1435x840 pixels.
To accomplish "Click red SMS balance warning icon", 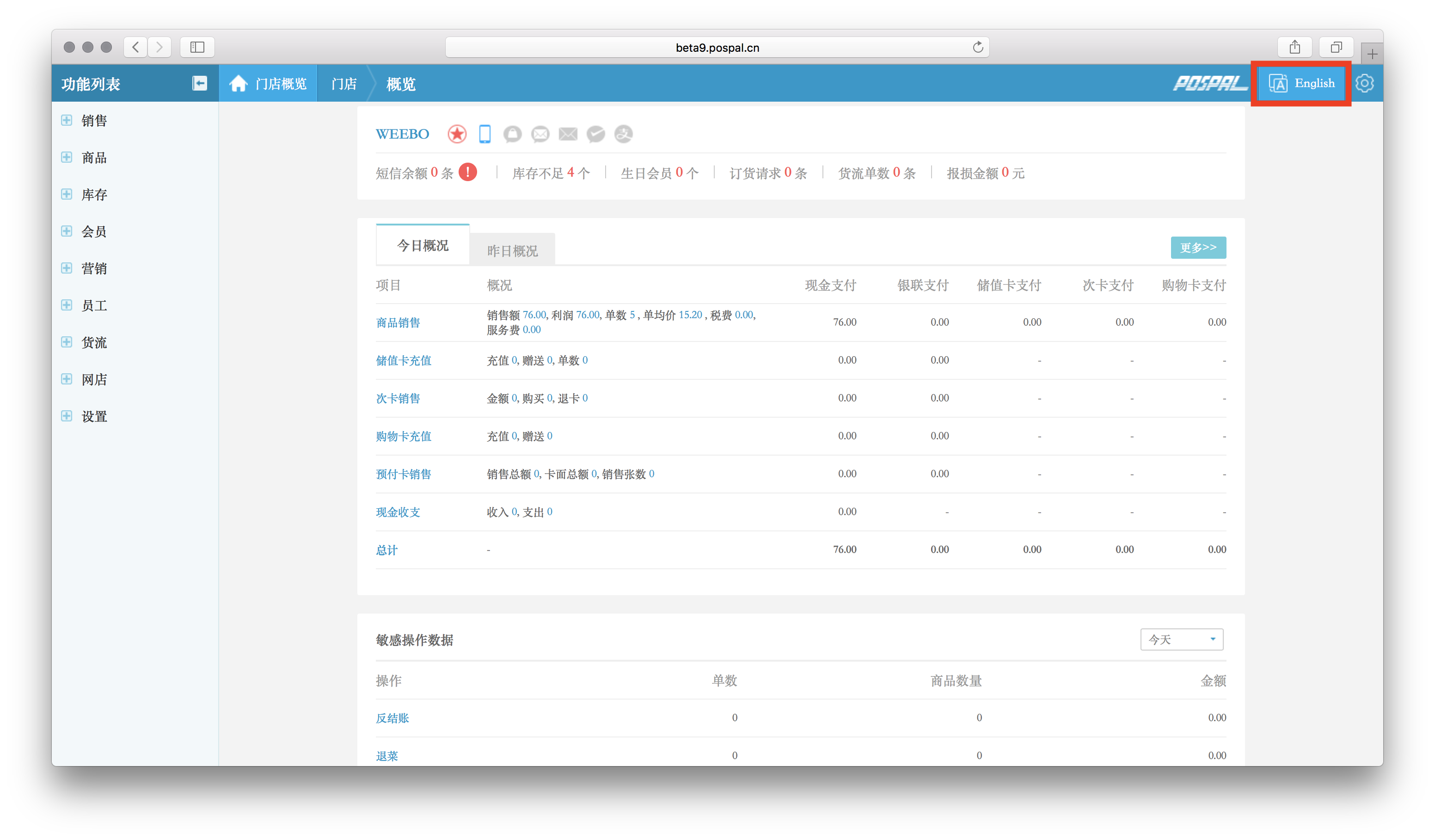I will pyautogui.click(x=467, y=172).
